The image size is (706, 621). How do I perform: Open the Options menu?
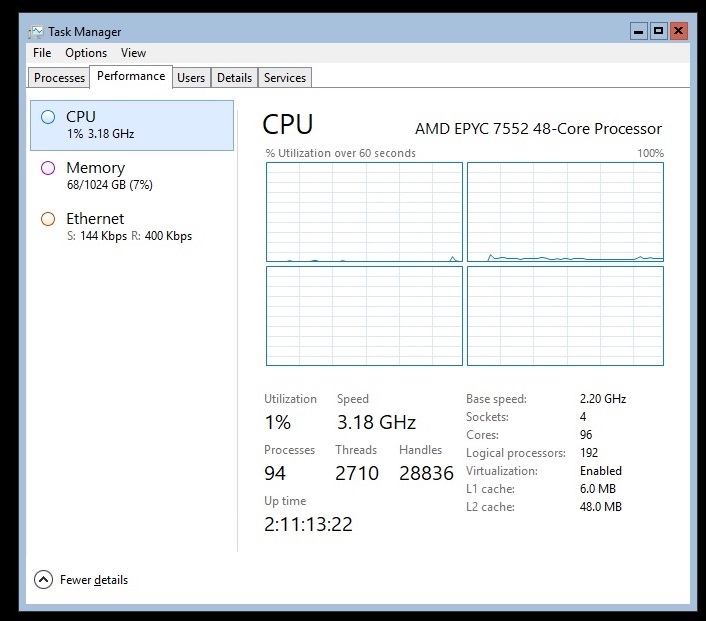coord(86,53)
